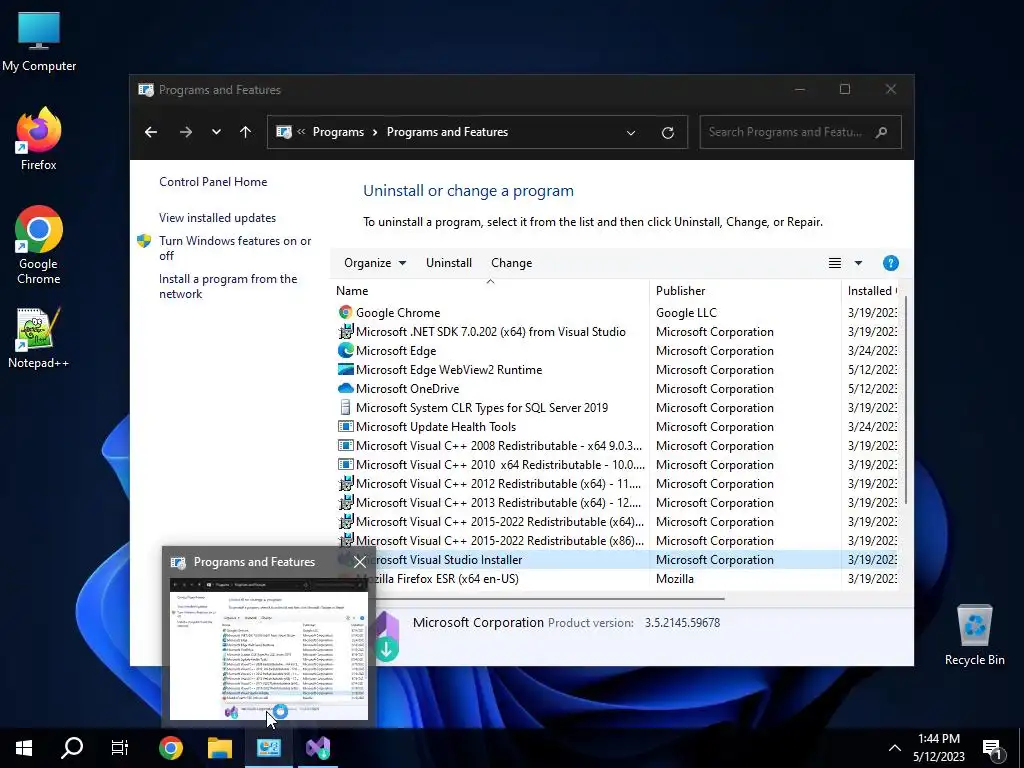Select Programs in the breadcrumb path
Screen dimensions: 1024x768
(338, 132)
